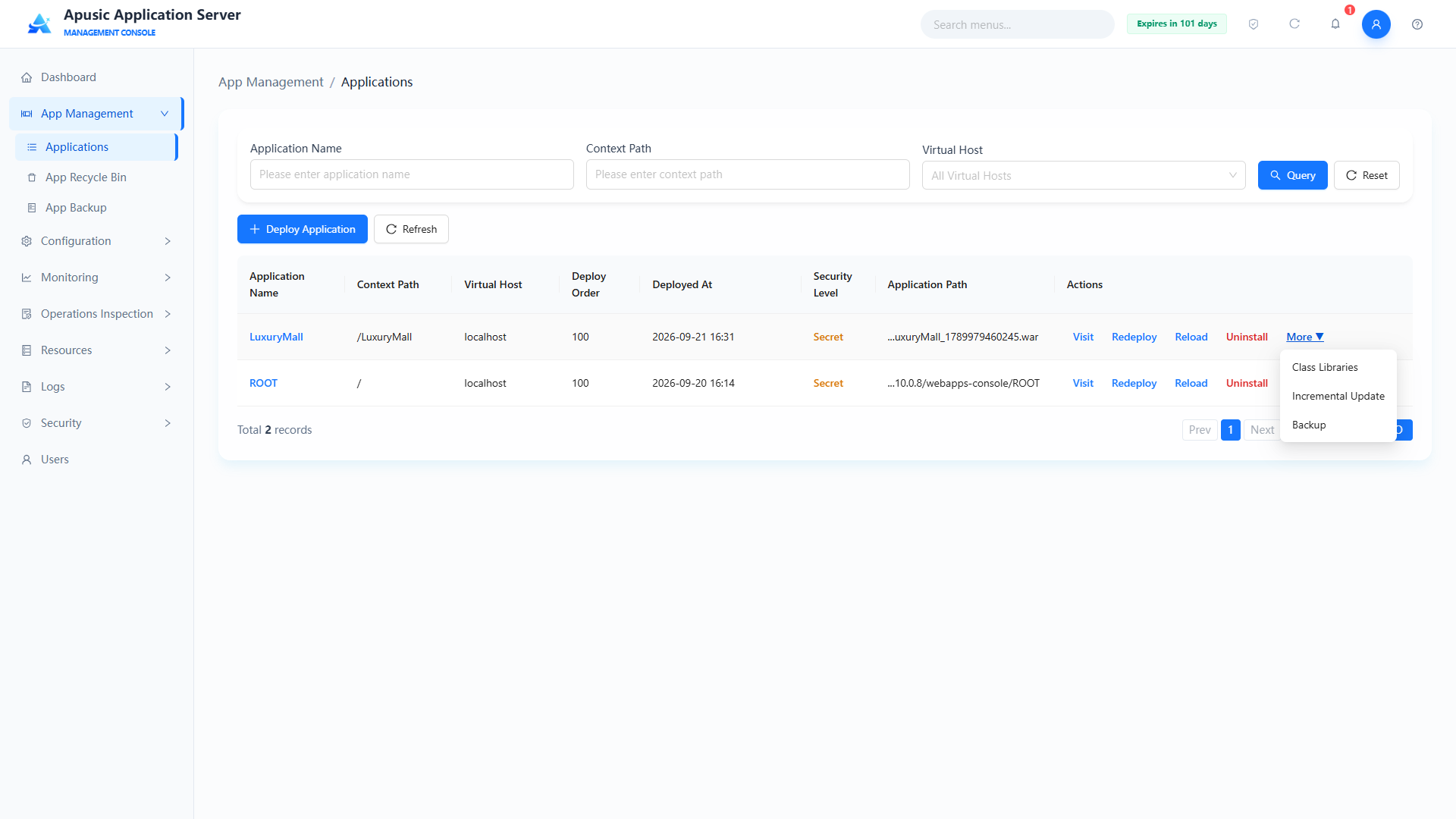Select Class Libraries from More menu

point(1338,367)
